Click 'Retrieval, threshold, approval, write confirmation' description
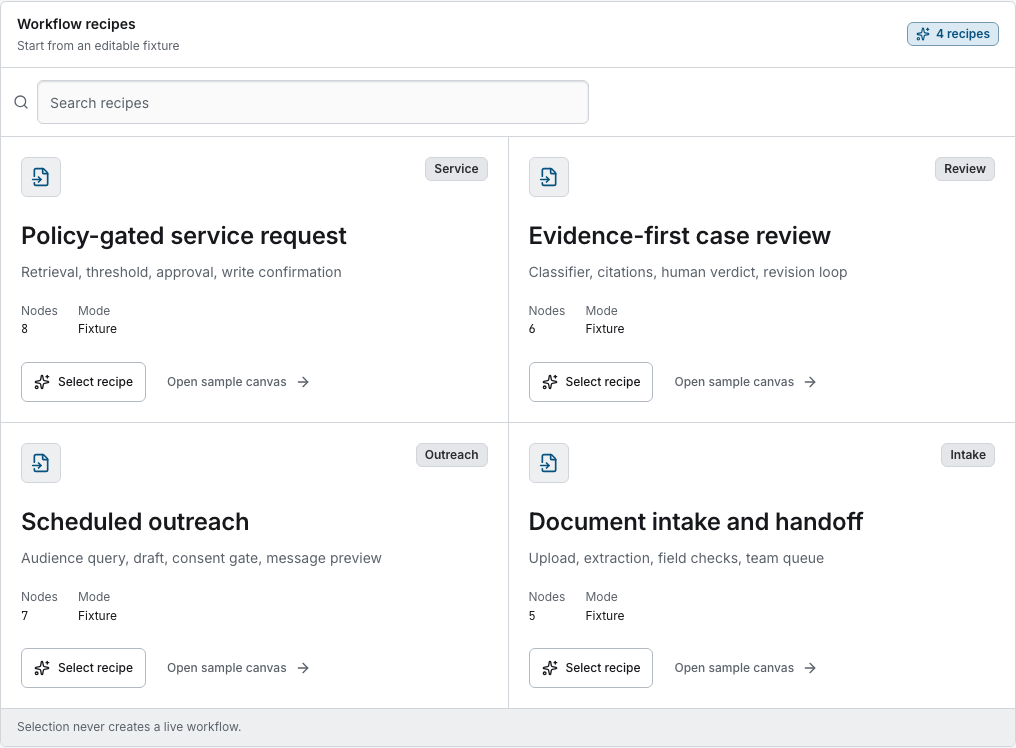The height and width of the screenshot is (748, 1016). 181,272
